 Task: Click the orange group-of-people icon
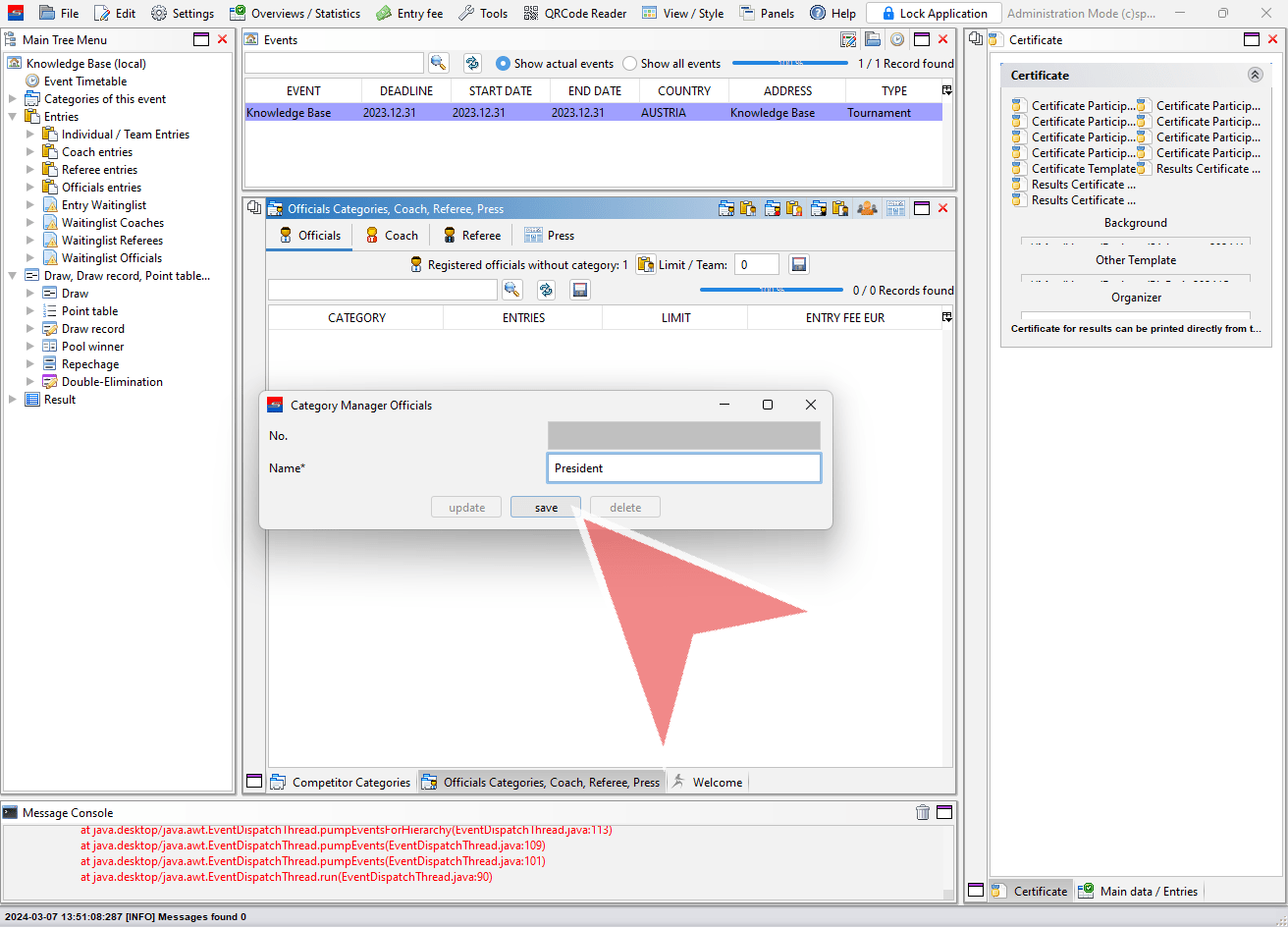[867, 208]
